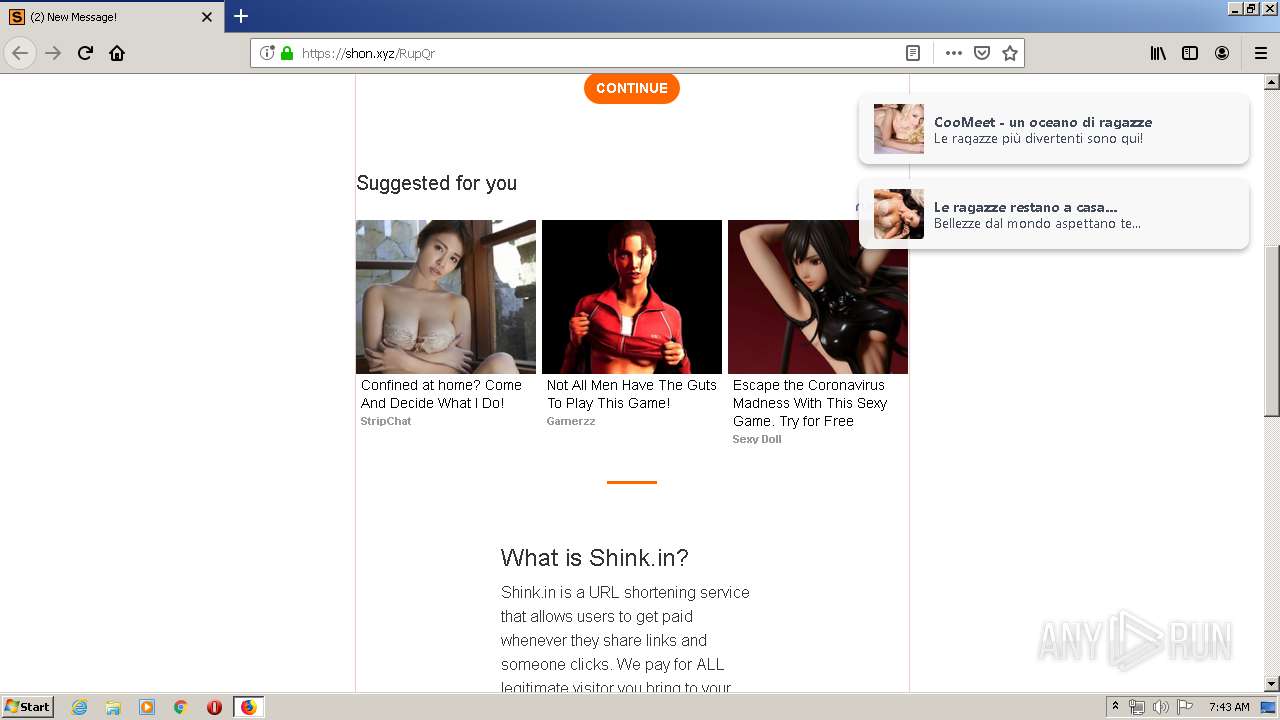Follow 'Escape the Coronavirus Madness' link
The image size is (1280, 720).
click(x=810, y=403)
